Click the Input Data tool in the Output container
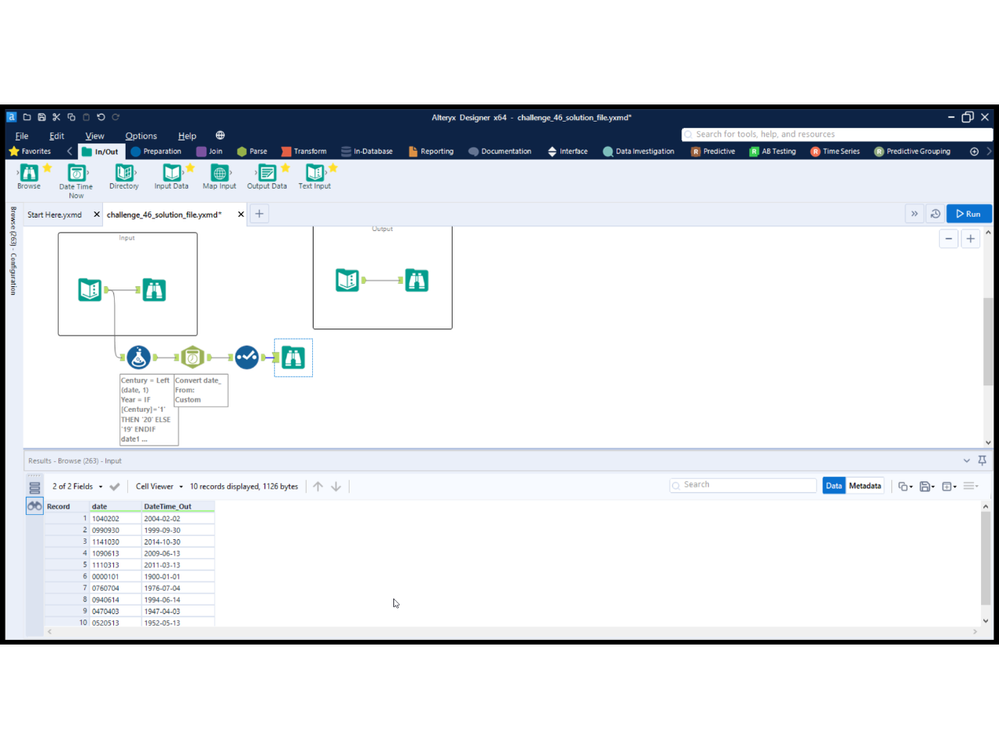Screen dimensions: 999x749 347,280
